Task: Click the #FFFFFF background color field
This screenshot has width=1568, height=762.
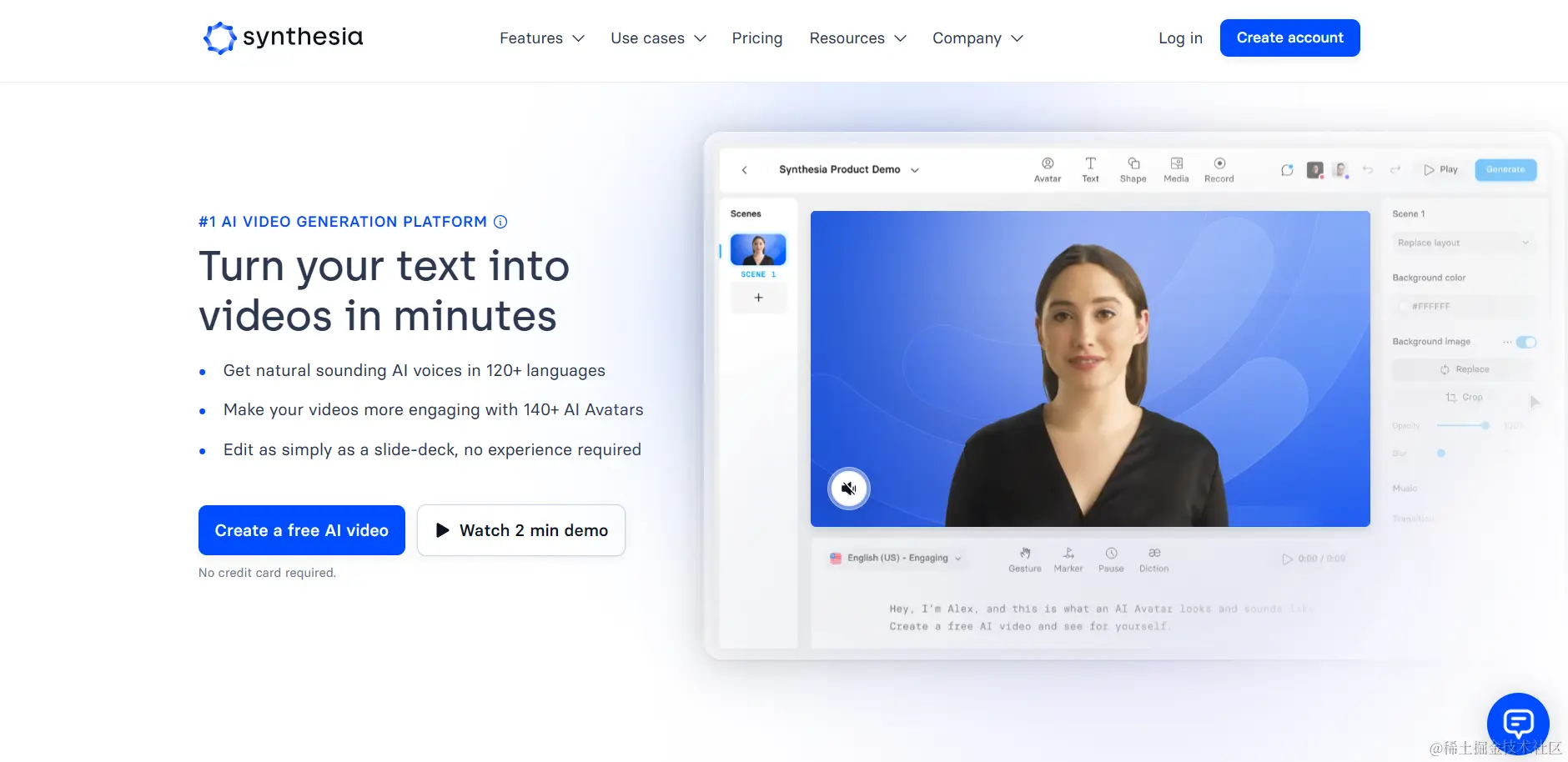Action: click(1464, 307)
